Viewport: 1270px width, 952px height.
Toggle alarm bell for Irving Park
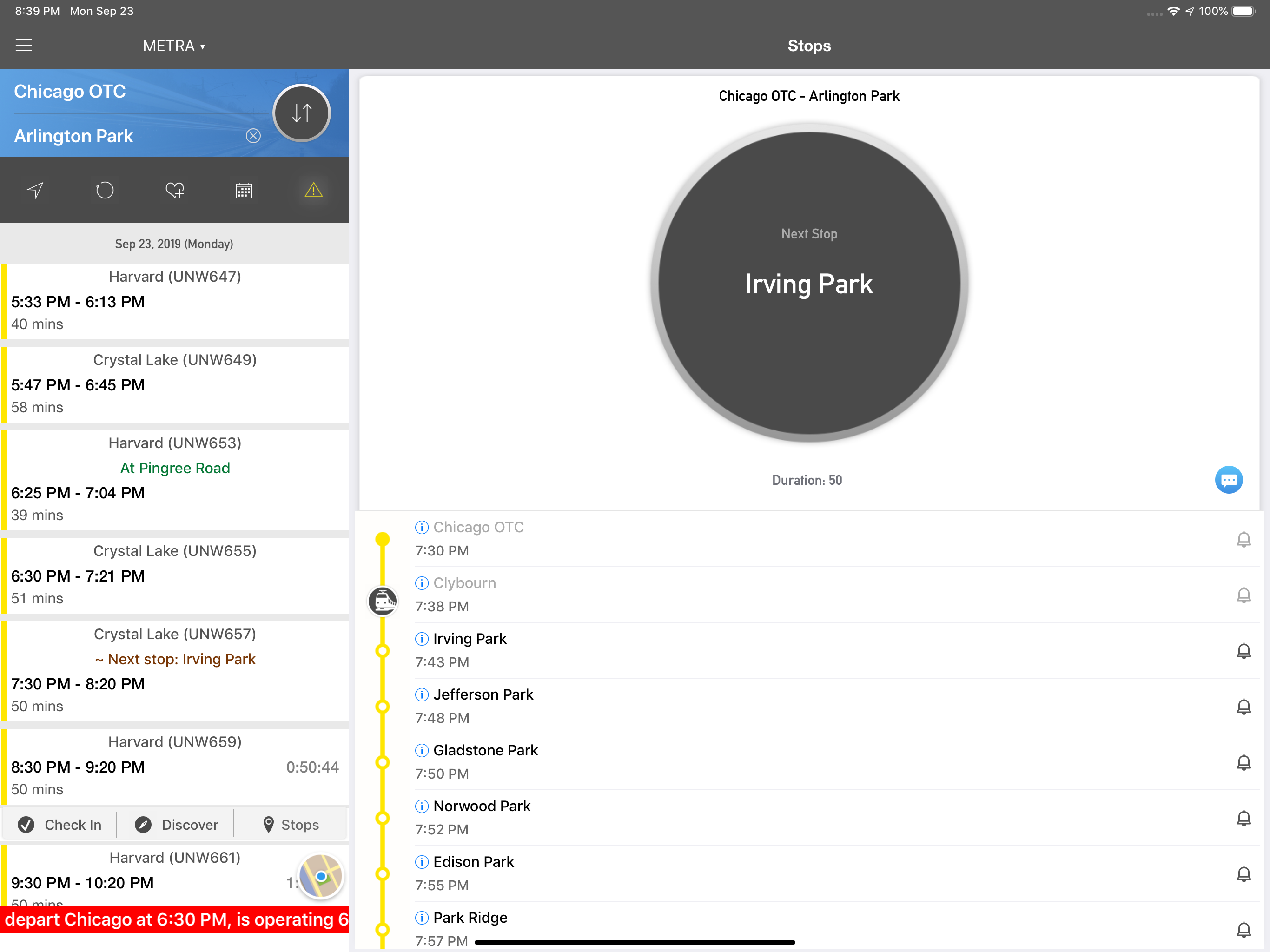(1243, 651)
